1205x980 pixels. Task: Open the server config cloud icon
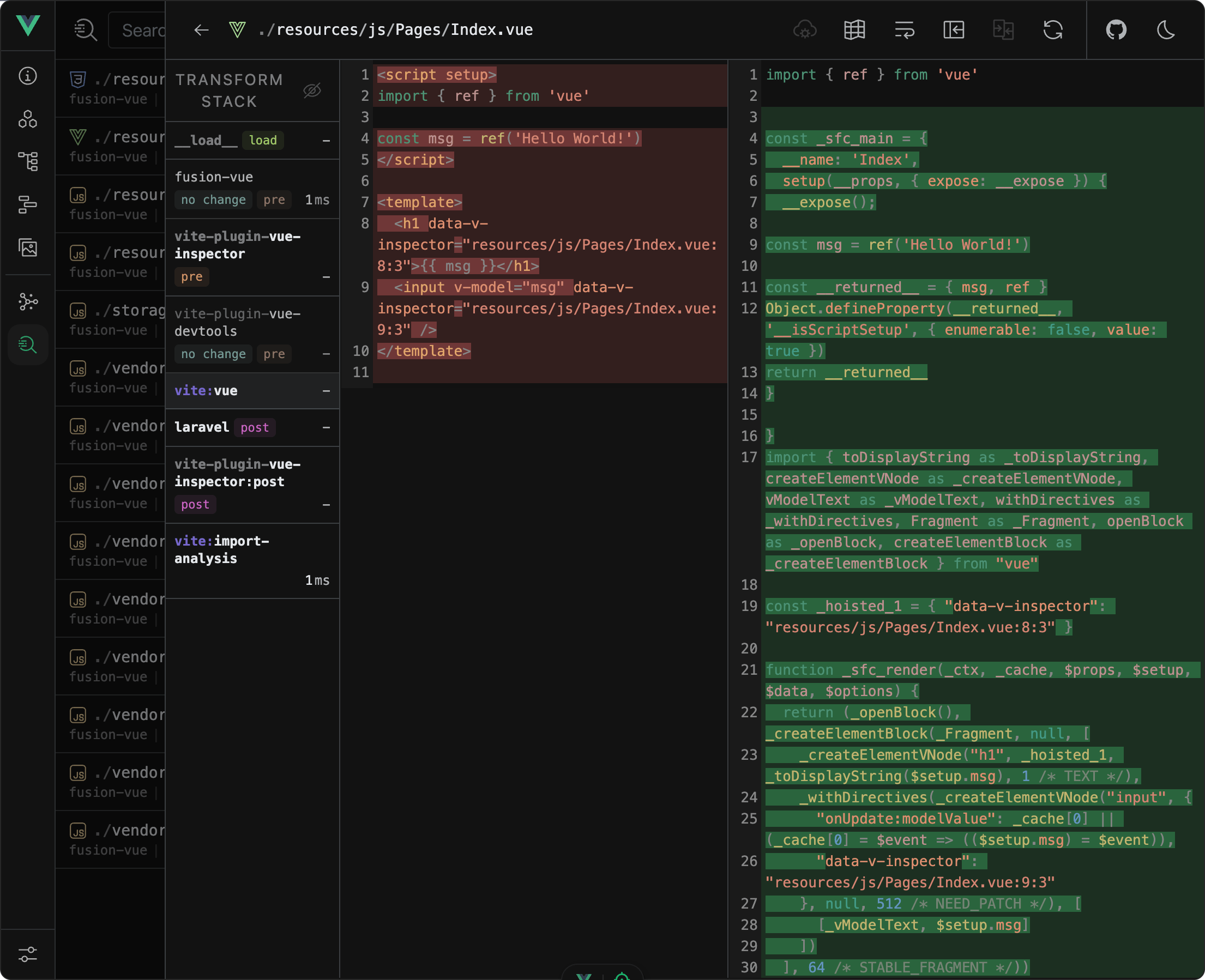click(x=805, y=30)
